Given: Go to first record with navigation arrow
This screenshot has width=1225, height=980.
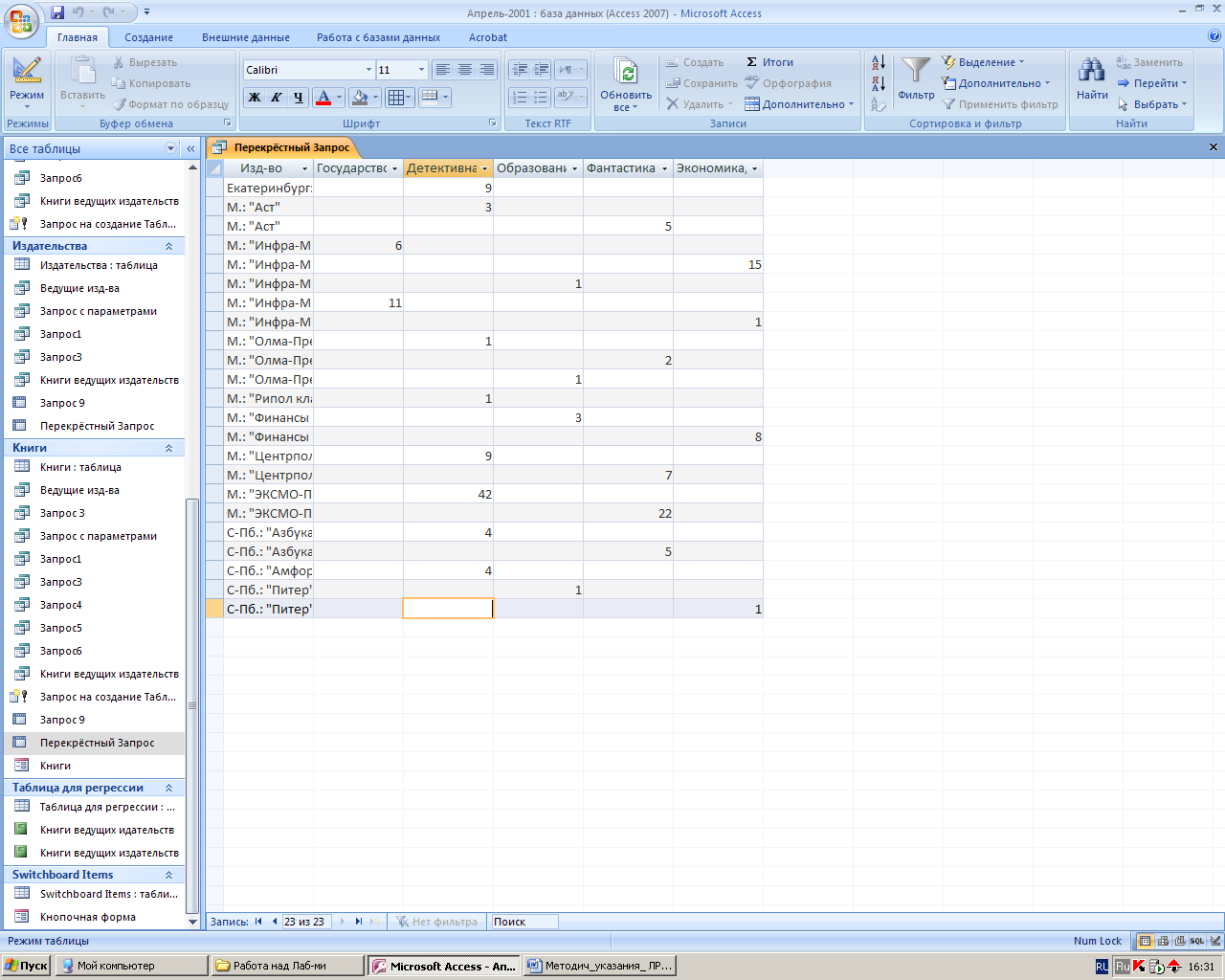Looking at the screenshot, I should pos(258,922).
